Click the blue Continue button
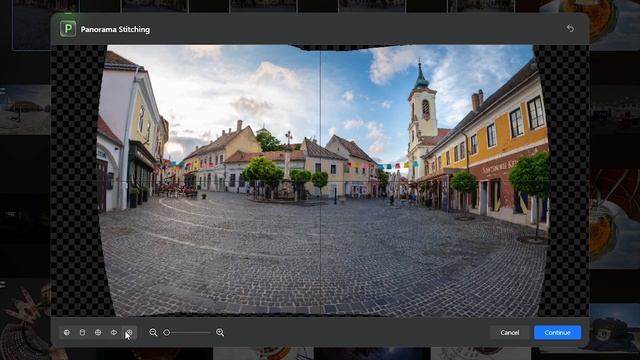Viewport: 640px width, 360px height. coord(557,333)
